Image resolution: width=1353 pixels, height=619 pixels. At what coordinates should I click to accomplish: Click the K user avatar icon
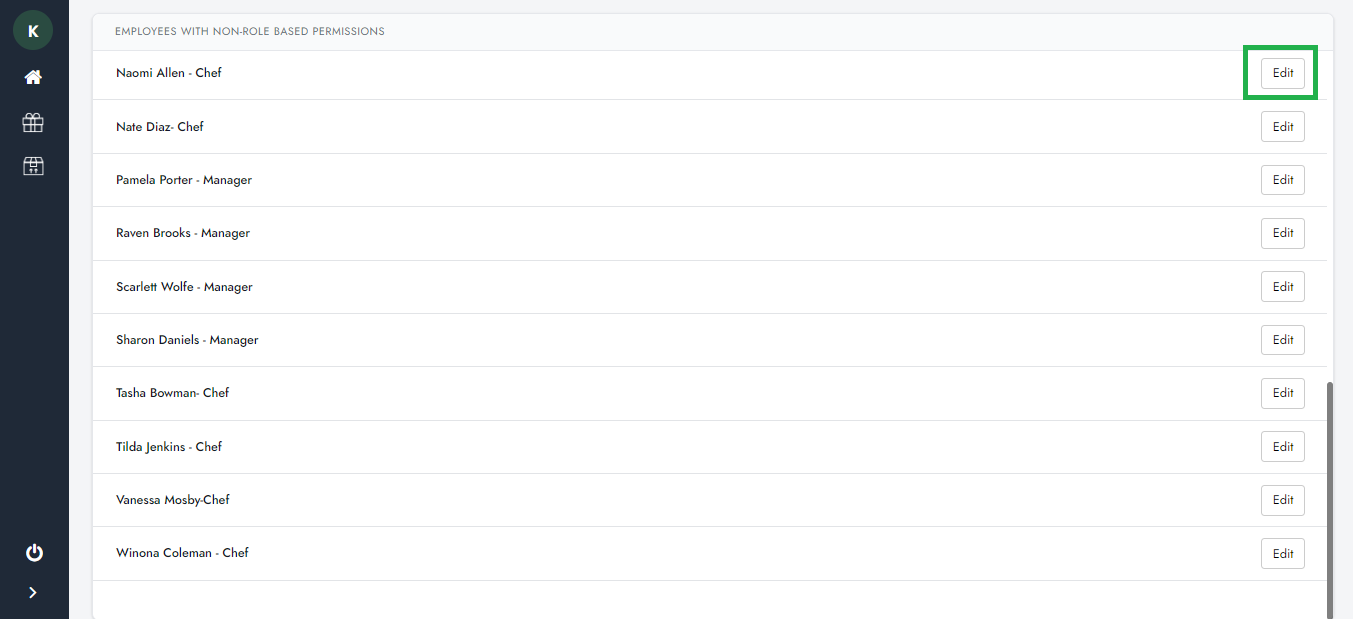pyautogui.click(x=33, y=31)
